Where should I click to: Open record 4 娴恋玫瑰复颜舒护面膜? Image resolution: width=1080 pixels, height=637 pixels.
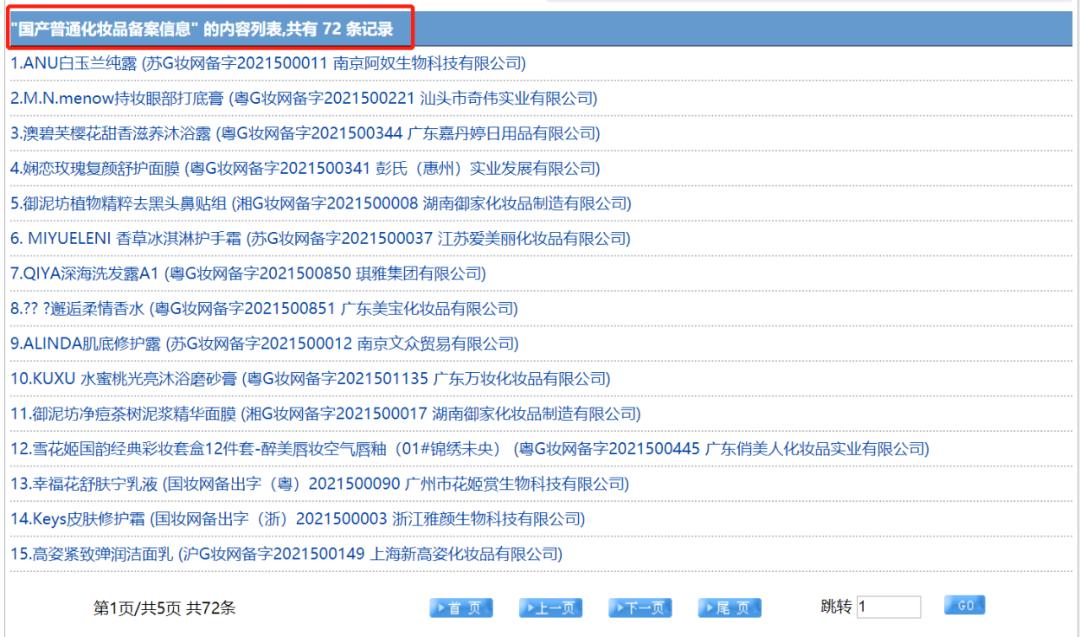tap(305, 169)
